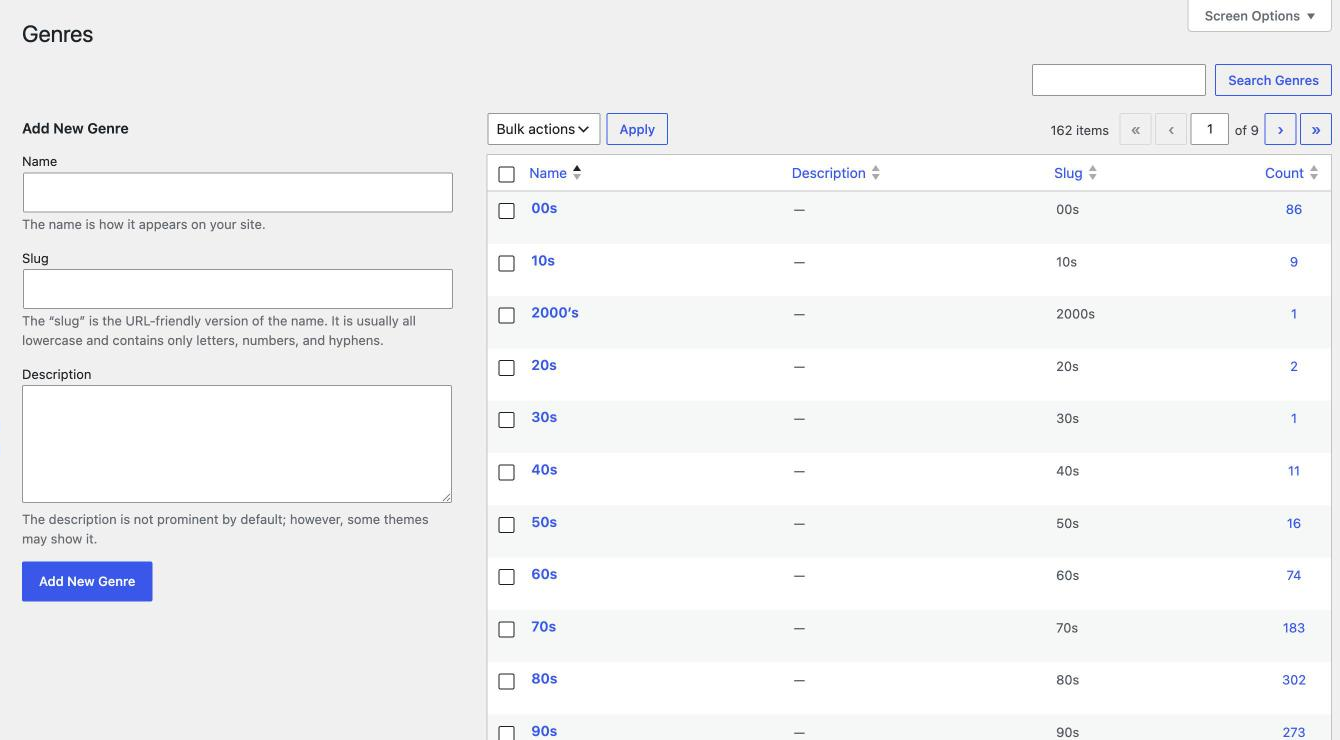Viewport: 1340px width, 740px height.
Task: Go to the next page arrow
Action: point(1280,129)
